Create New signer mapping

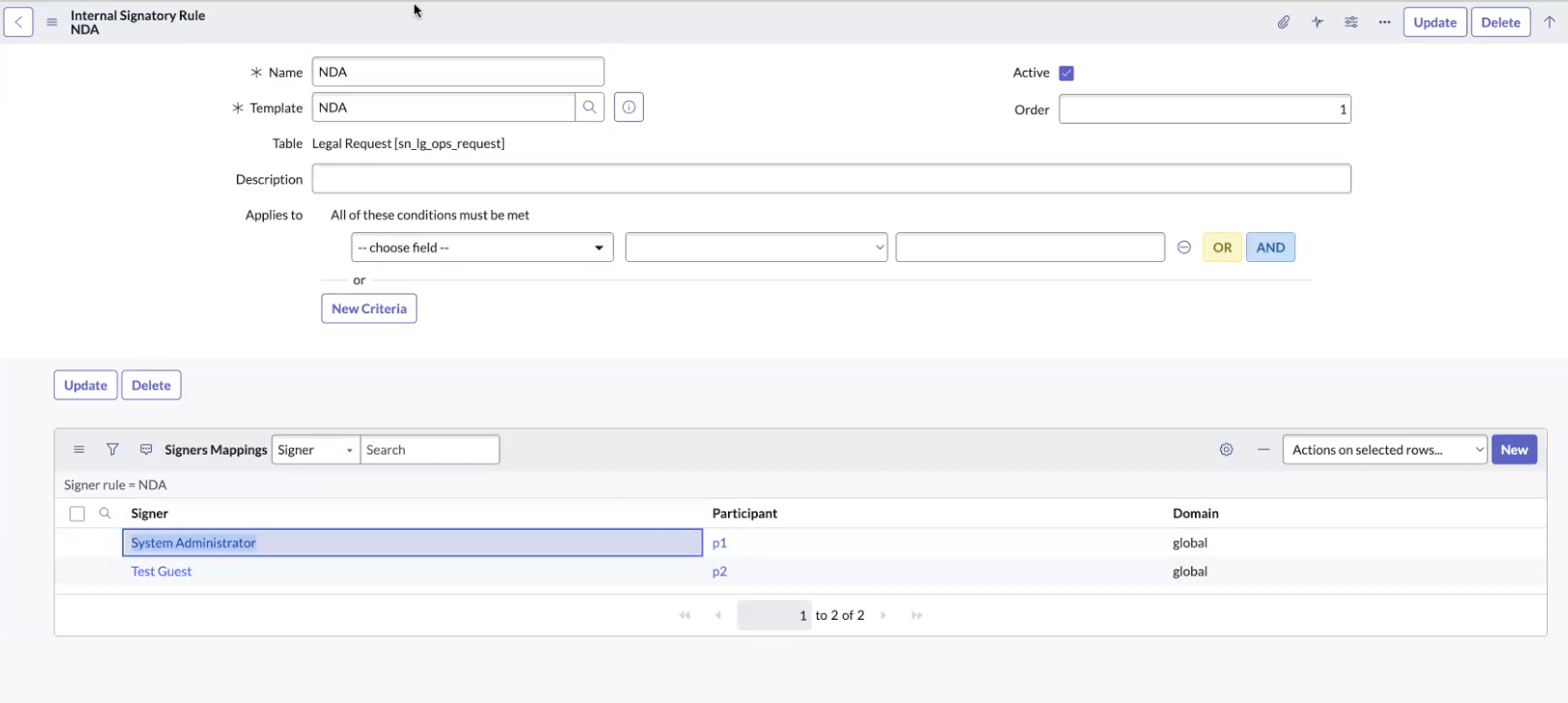(x=1514, y=450)
